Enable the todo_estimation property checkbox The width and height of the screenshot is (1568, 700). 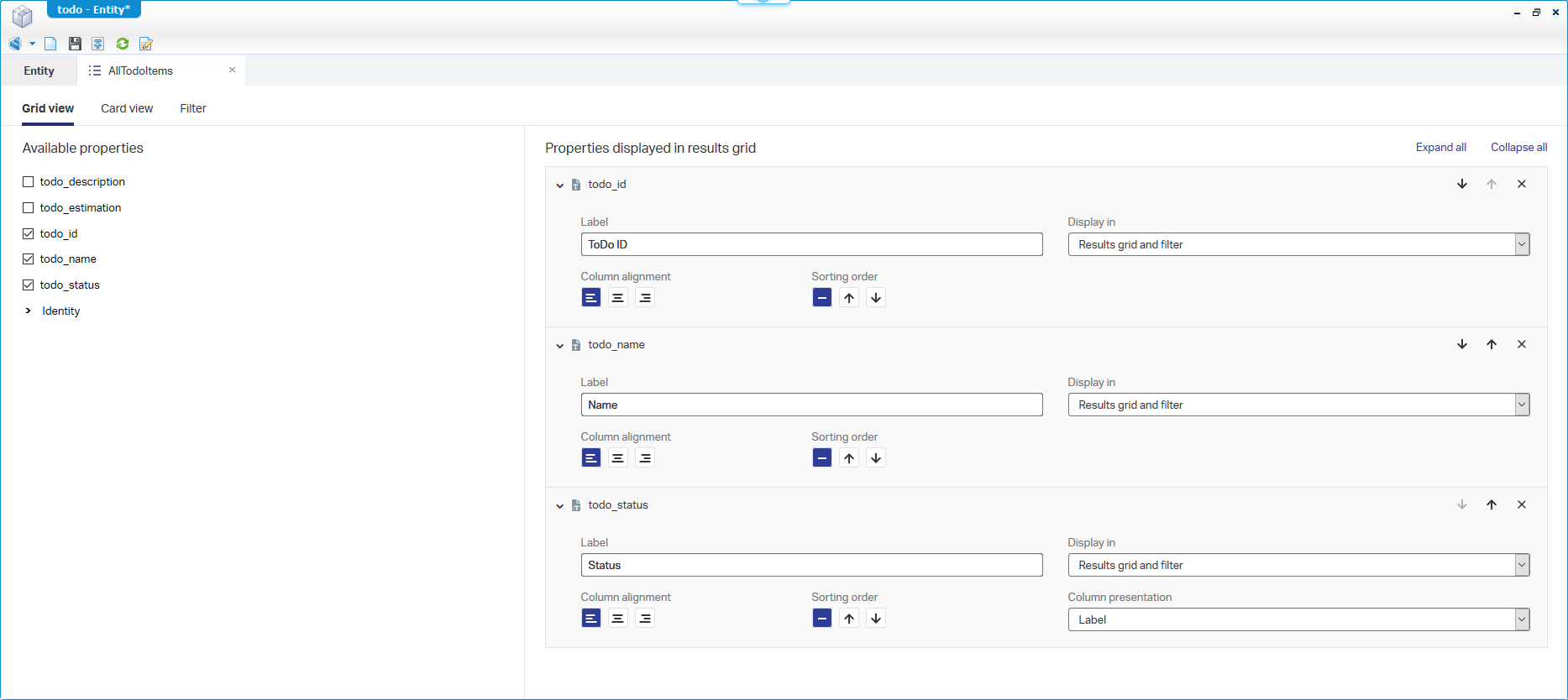point(29,207)
